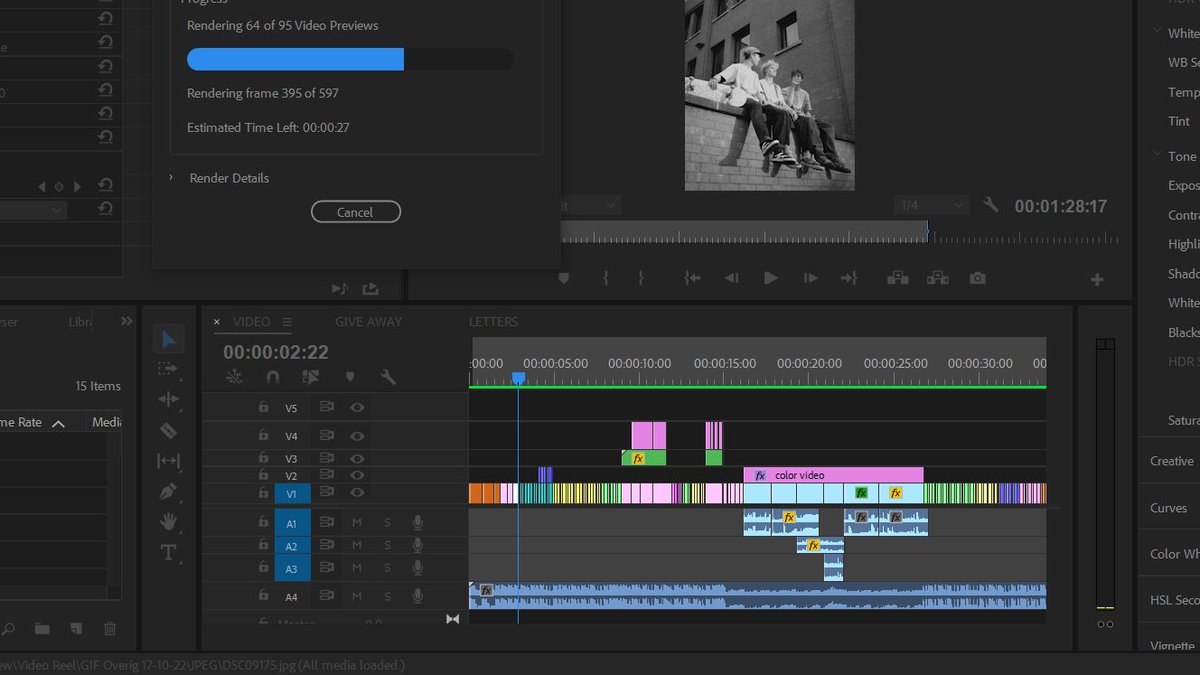Open button editor plus icon
This screenshot has height=675, width=1200.
[1097, 279]
